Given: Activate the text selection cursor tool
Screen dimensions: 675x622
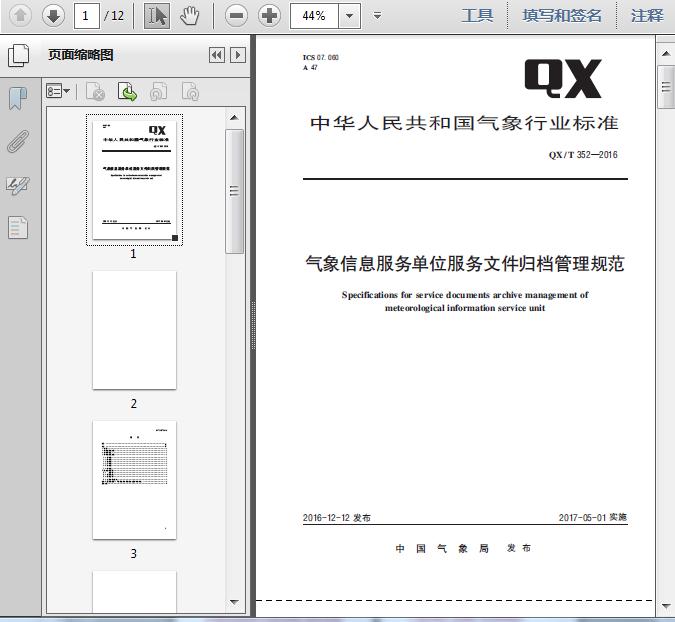Looking at the screenshot, I should coord(157,16).
